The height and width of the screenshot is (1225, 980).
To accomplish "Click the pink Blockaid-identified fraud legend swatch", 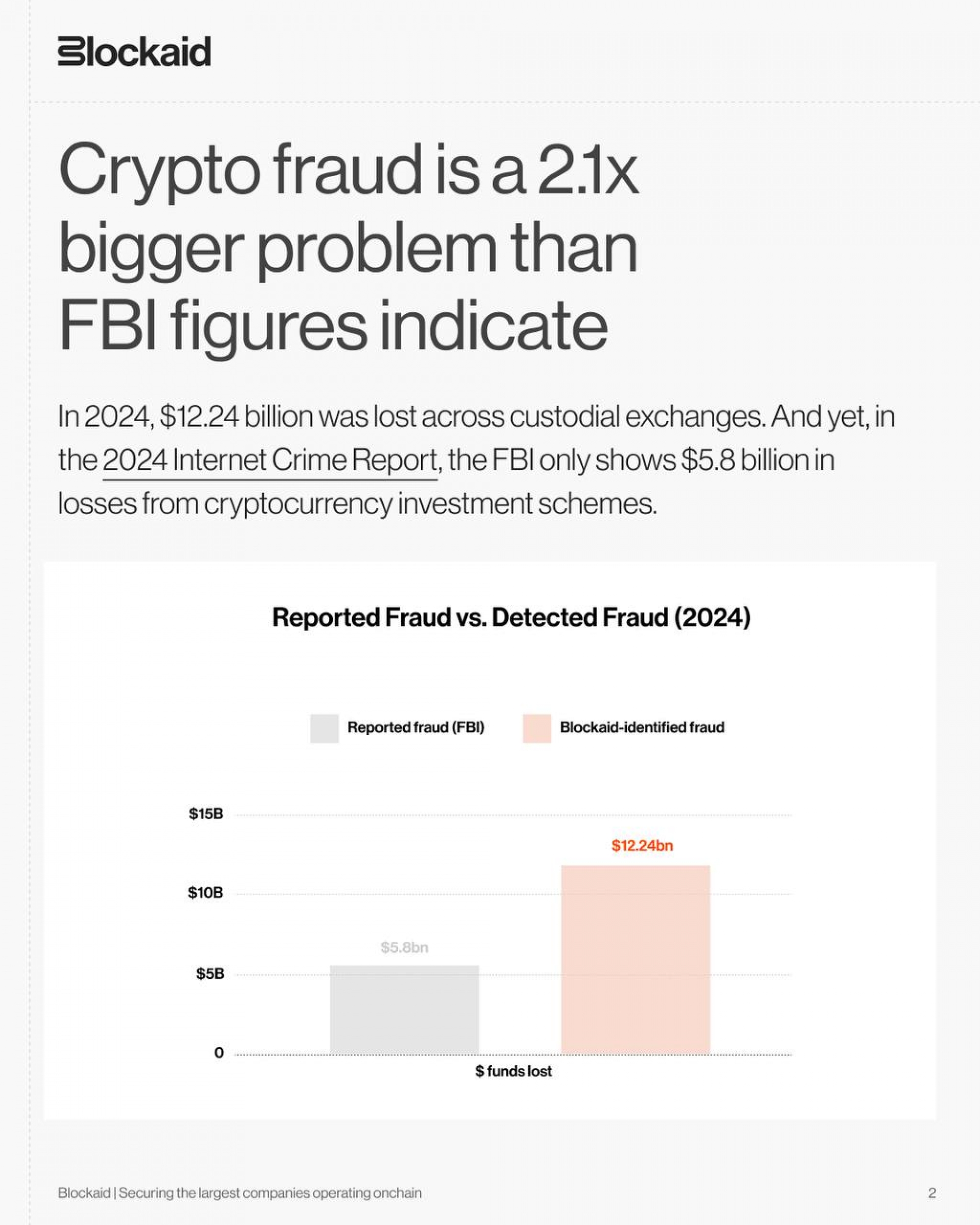I will click(x=537, y=728).
